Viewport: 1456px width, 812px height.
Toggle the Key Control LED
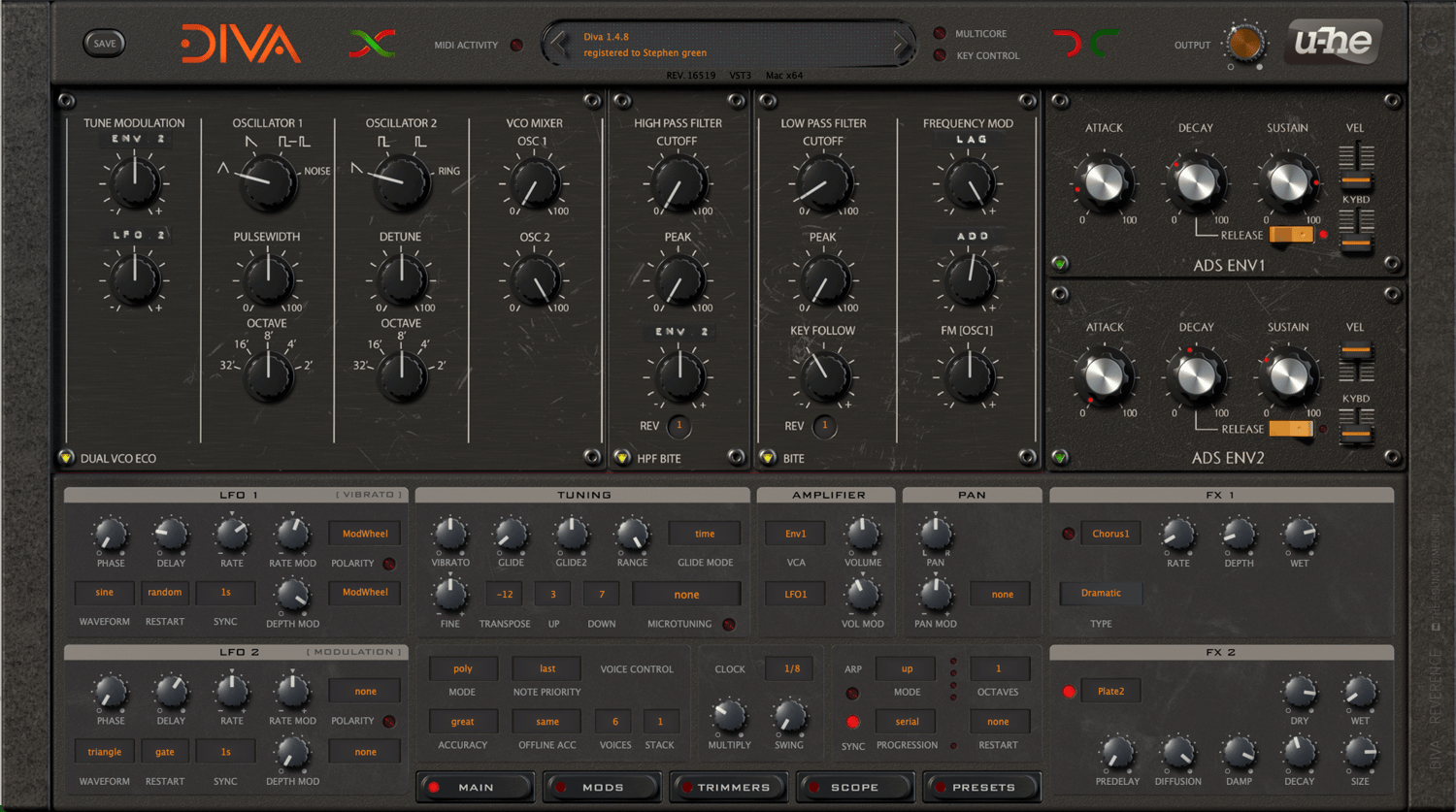coord(940,55)
